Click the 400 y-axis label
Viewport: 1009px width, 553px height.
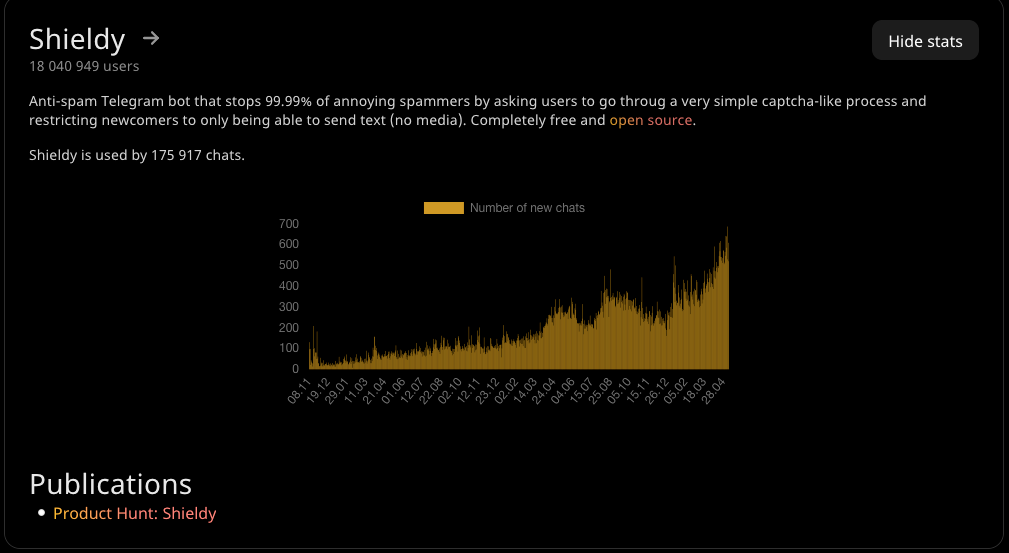pyautogui.click(x=289, y=286)
